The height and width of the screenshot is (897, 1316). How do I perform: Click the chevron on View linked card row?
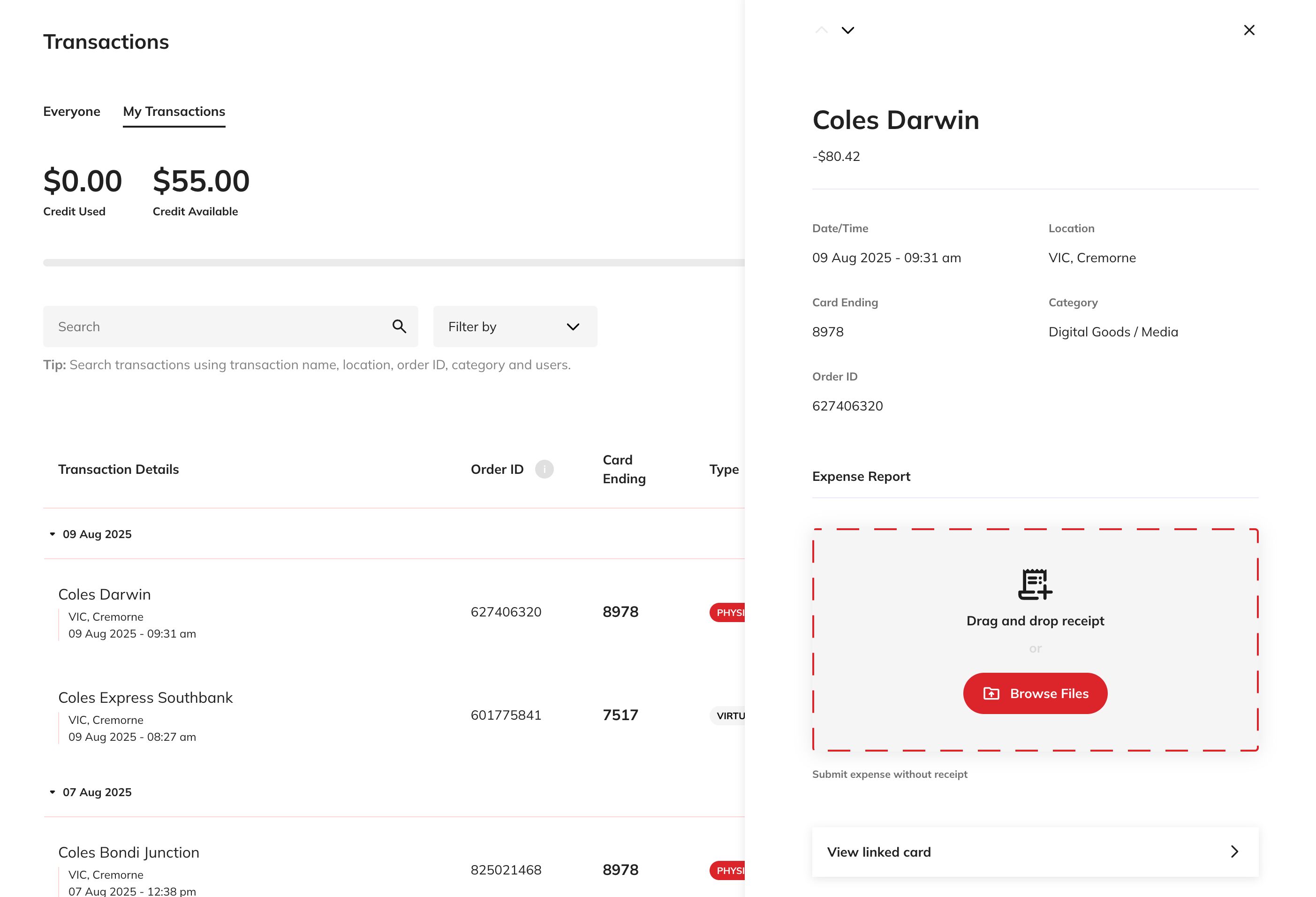coord(1234,851)
